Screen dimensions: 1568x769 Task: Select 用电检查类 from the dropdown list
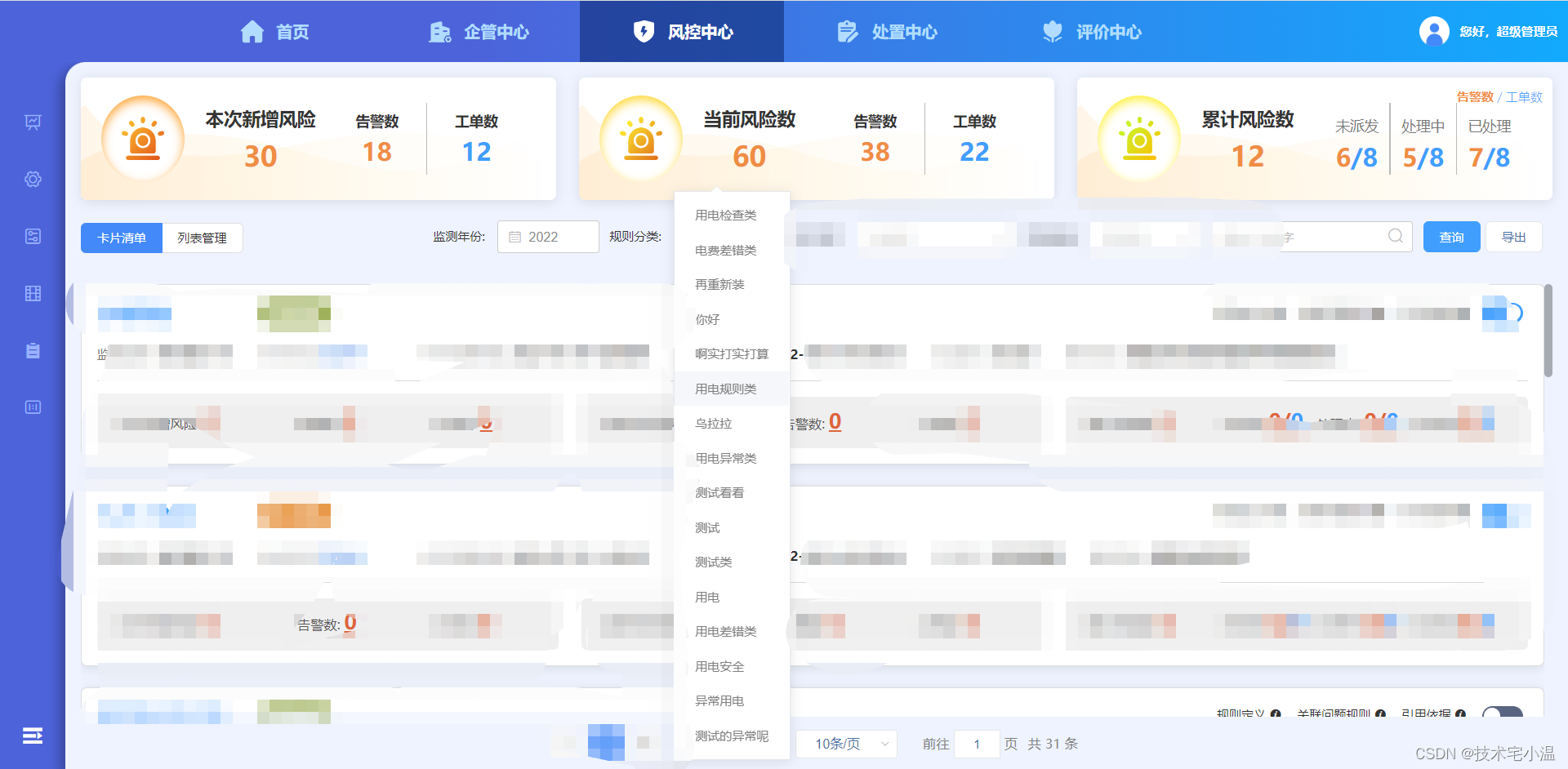point(732,216)
